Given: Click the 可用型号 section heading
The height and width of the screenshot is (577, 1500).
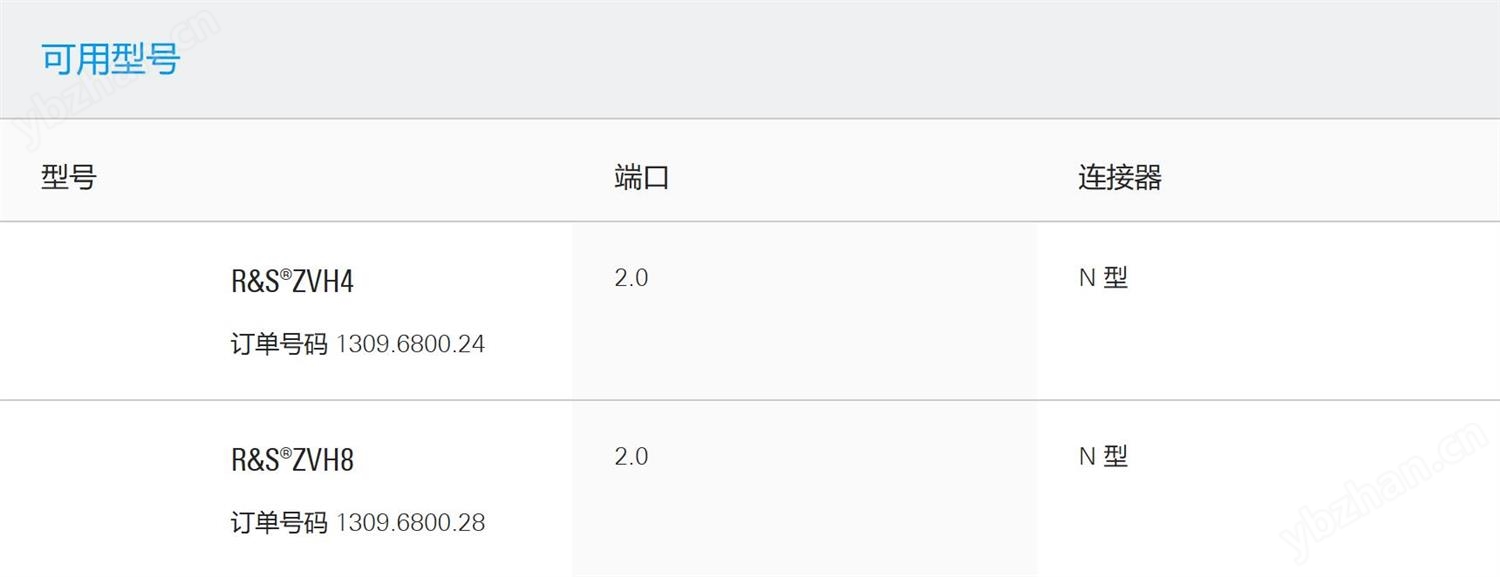Looking at the screenshot, I should [110, 59].
